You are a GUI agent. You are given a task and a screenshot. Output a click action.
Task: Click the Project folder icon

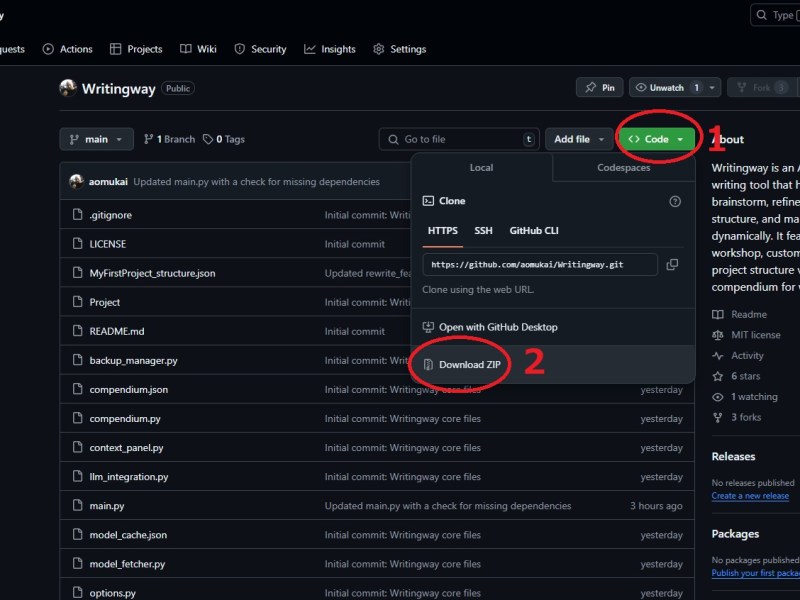click(x=76, y=302)
